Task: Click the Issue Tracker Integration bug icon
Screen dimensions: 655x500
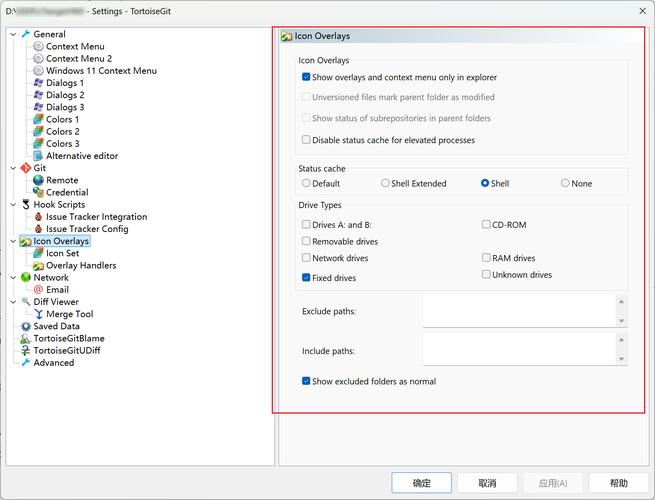Action: point(38,217)
